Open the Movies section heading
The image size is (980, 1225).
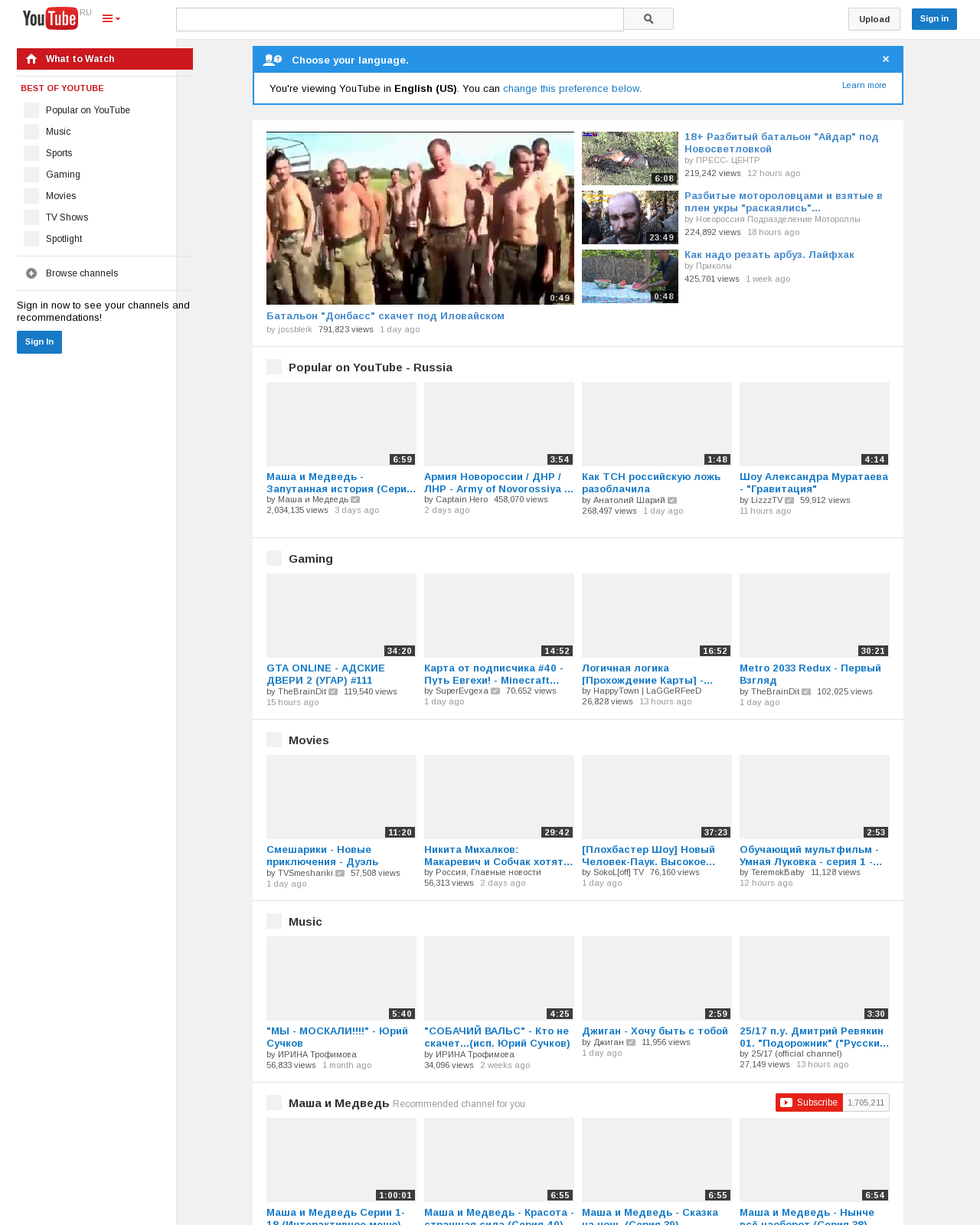(309, 740)
